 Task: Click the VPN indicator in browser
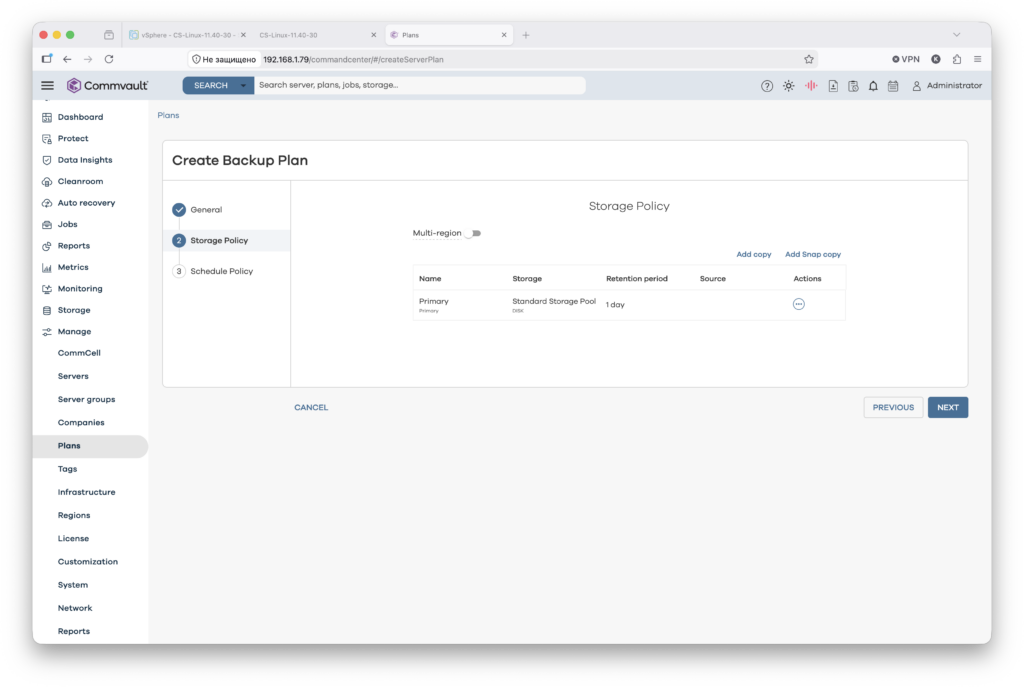point(906,59)
